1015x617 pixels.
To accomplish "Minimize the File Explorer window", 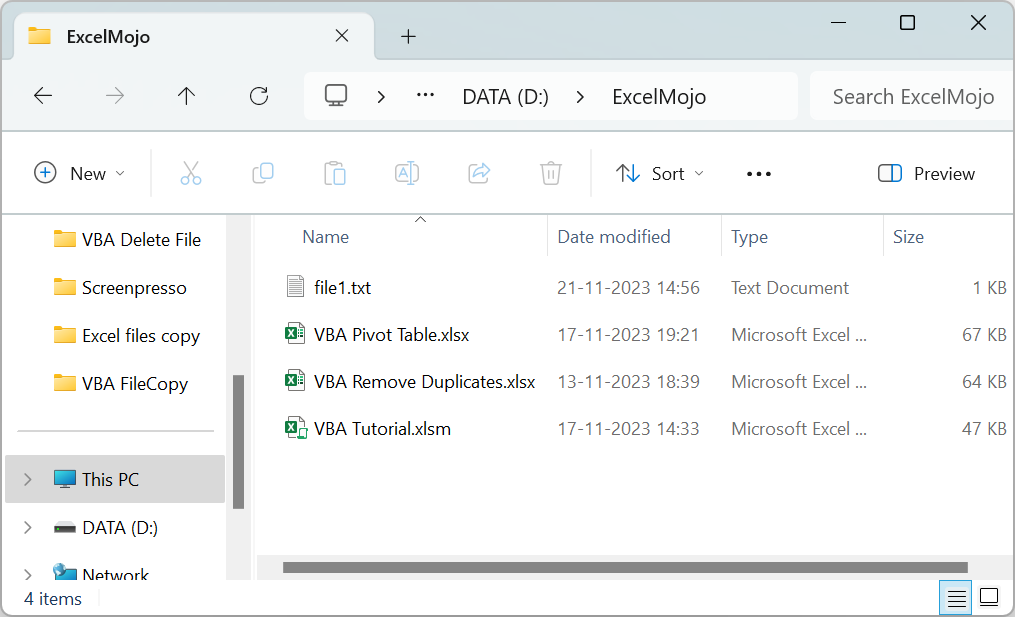I will pos(838,23).
